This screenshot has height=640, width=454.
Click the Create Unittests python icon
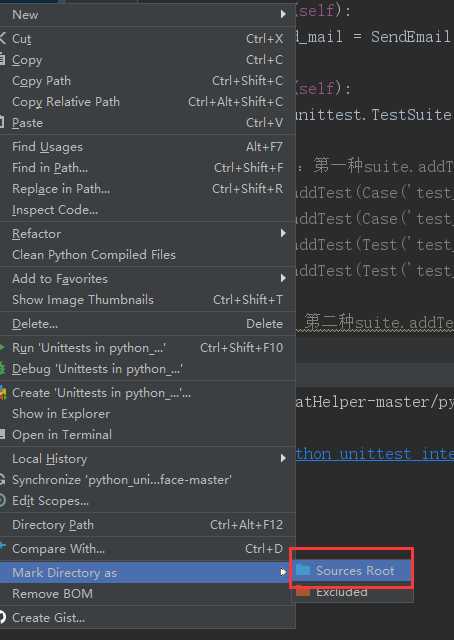(x=3, y=393)
